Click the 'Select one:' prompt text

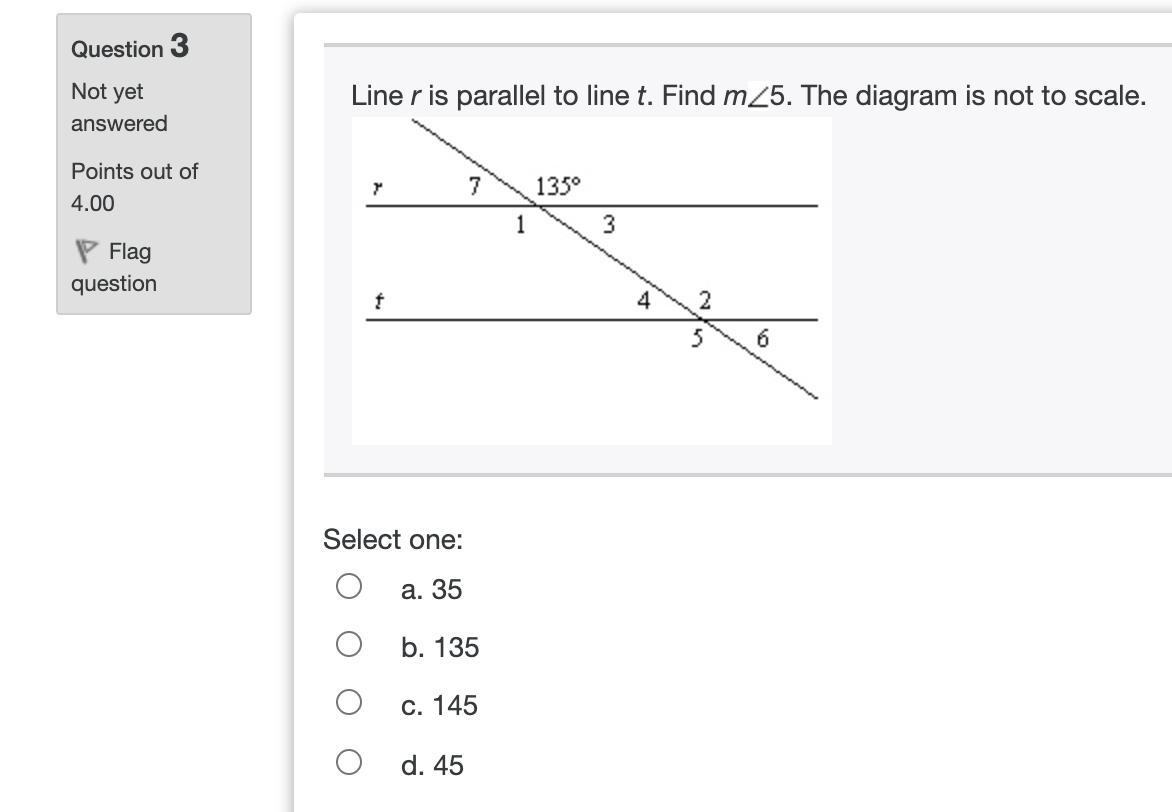[x=393, y=540]
